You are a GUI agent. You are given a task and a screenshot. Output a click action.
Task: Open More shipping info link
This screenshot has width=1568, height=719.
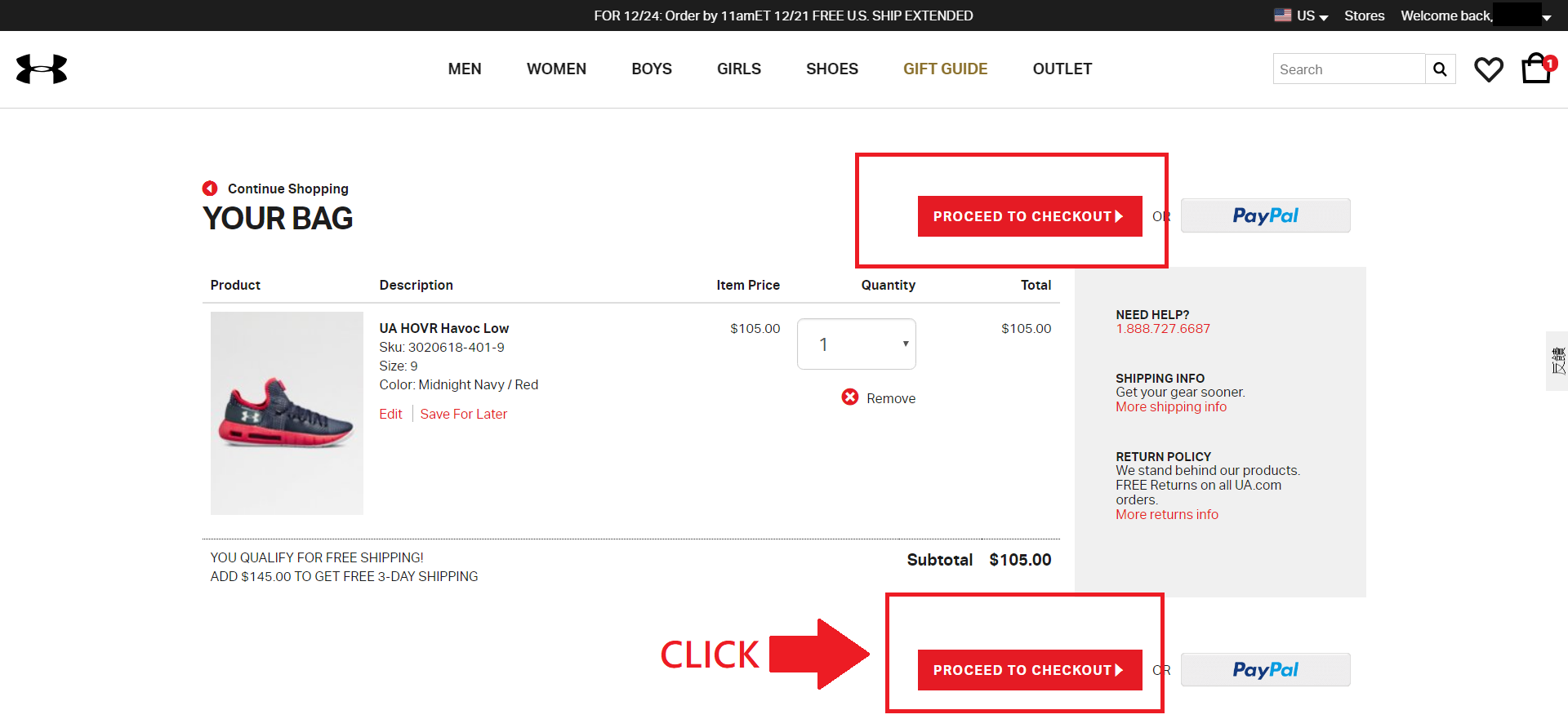(x=1170, y=407)
